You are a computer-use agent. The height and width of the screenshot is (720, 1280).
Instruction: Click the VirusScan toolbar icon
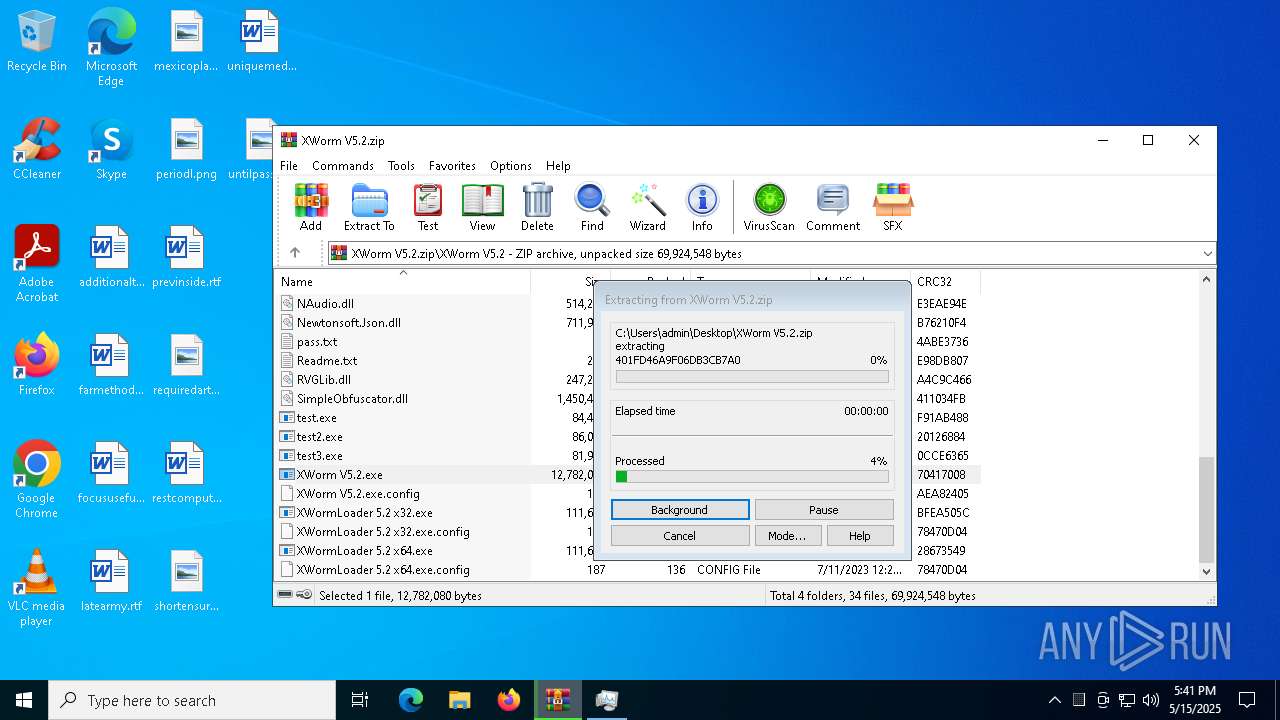tap(769, 208)
